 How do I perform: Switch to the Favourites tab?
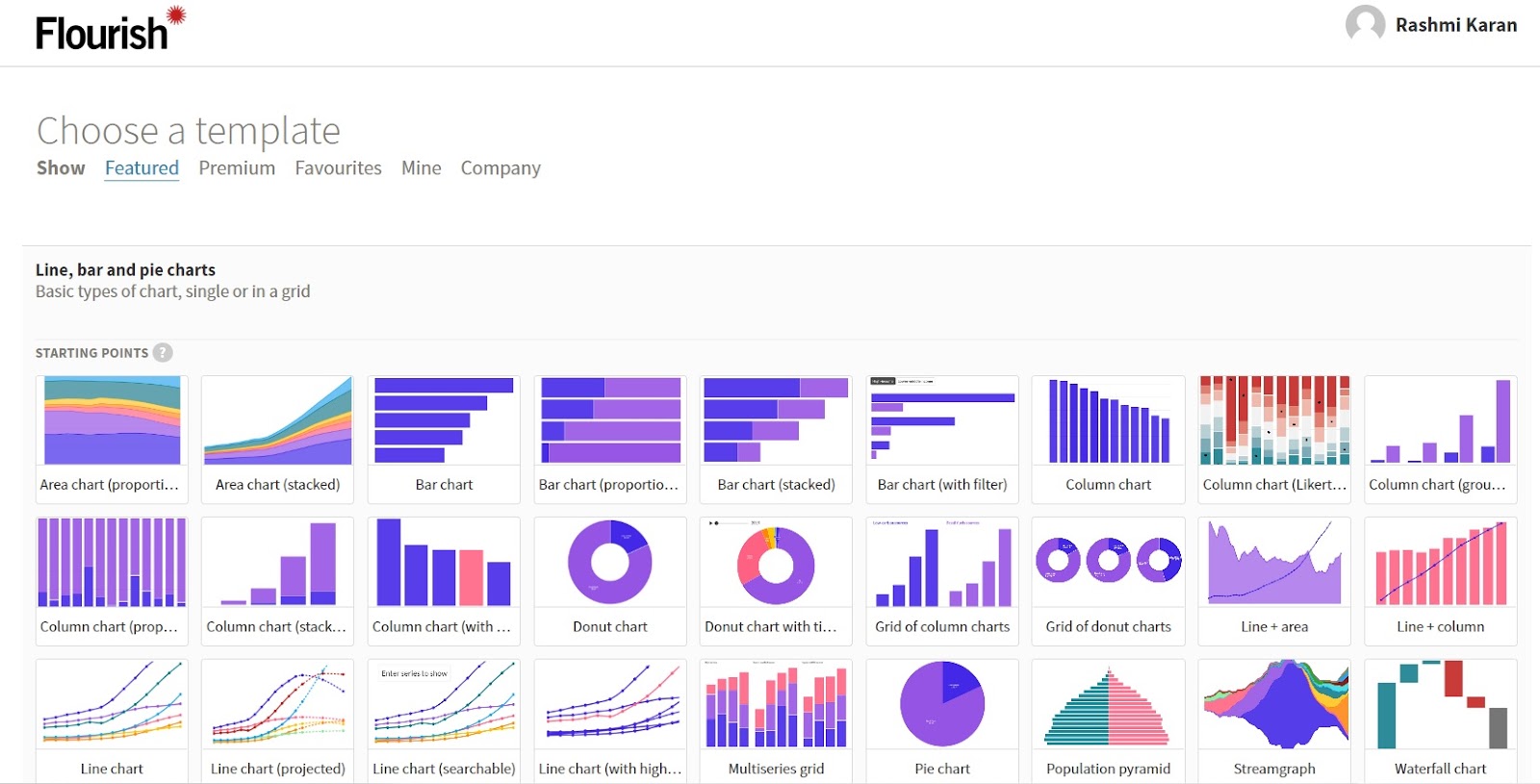(x=338, y=168)
